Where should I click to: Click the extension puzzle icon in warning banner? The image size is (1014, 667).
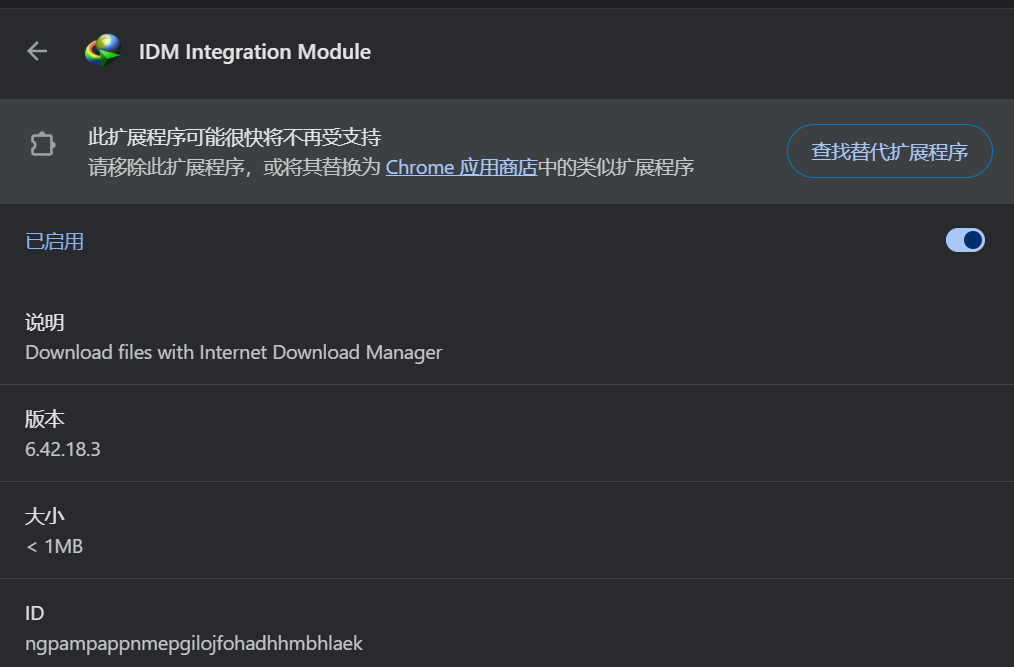(x=42, y=145)
